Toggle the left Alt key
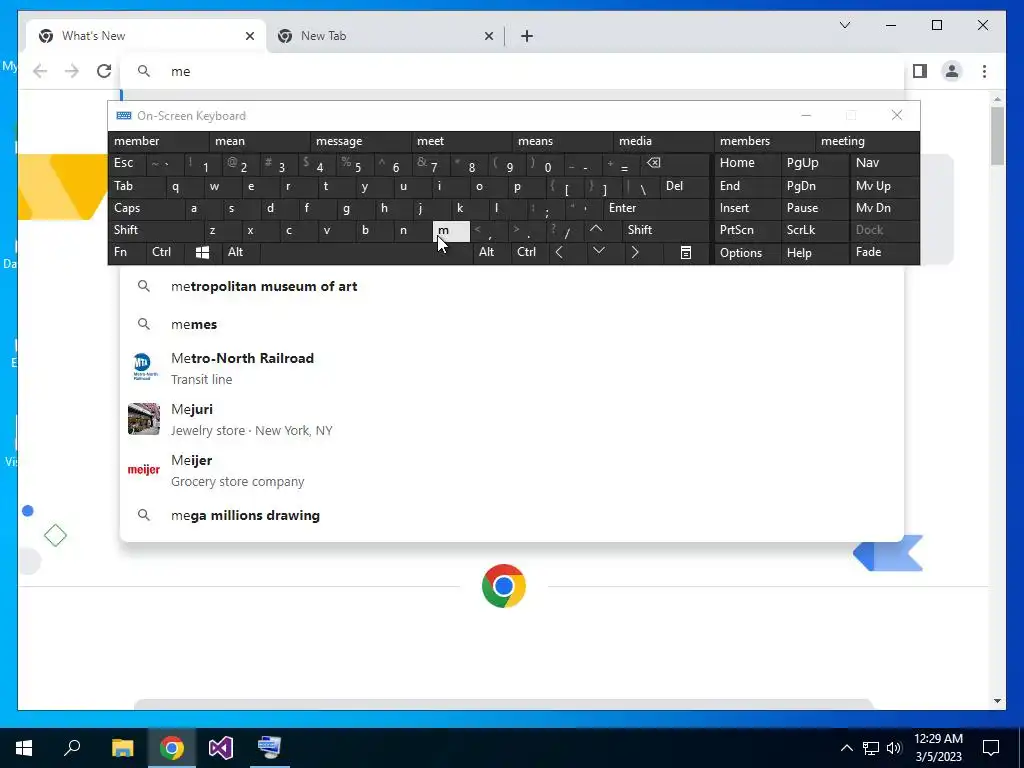Viewport: 1024px width, 768px height. [240, 252]
